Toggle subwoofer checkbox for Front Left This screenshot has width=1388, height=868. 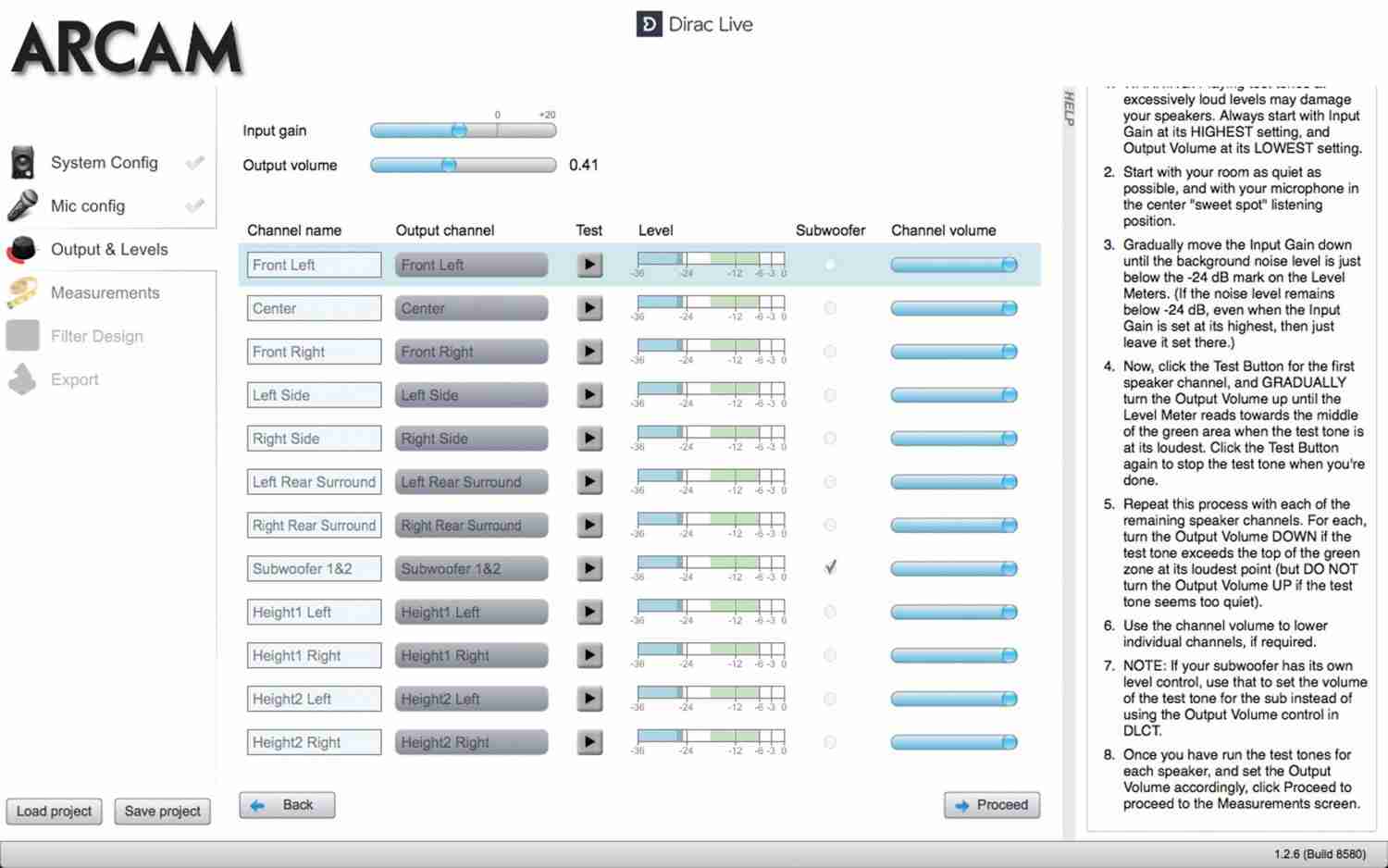click(x=830, y=265)
